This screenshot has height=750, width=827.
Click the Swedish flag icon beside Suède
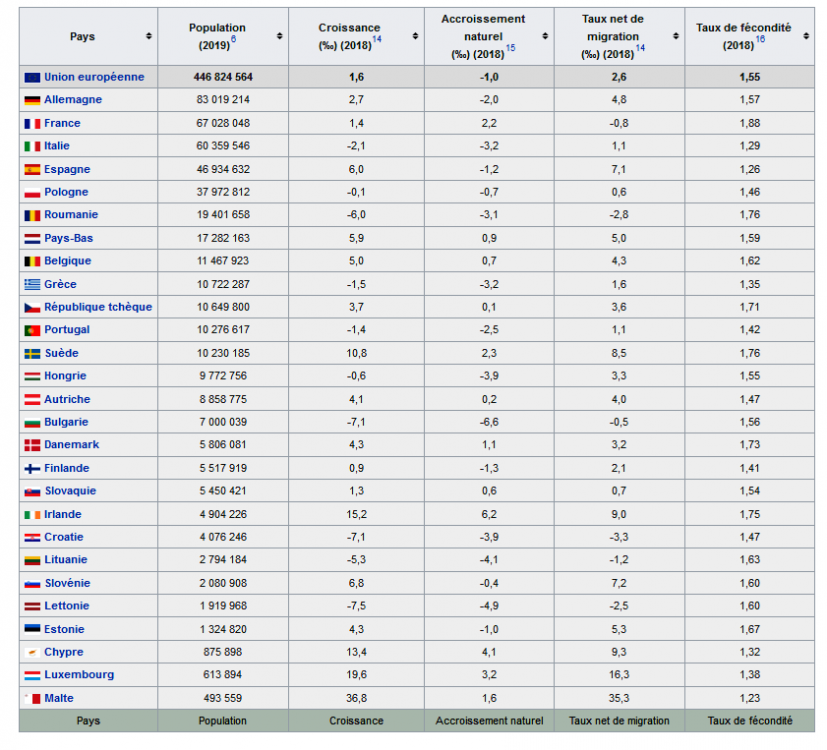click(x=32, y=353)
